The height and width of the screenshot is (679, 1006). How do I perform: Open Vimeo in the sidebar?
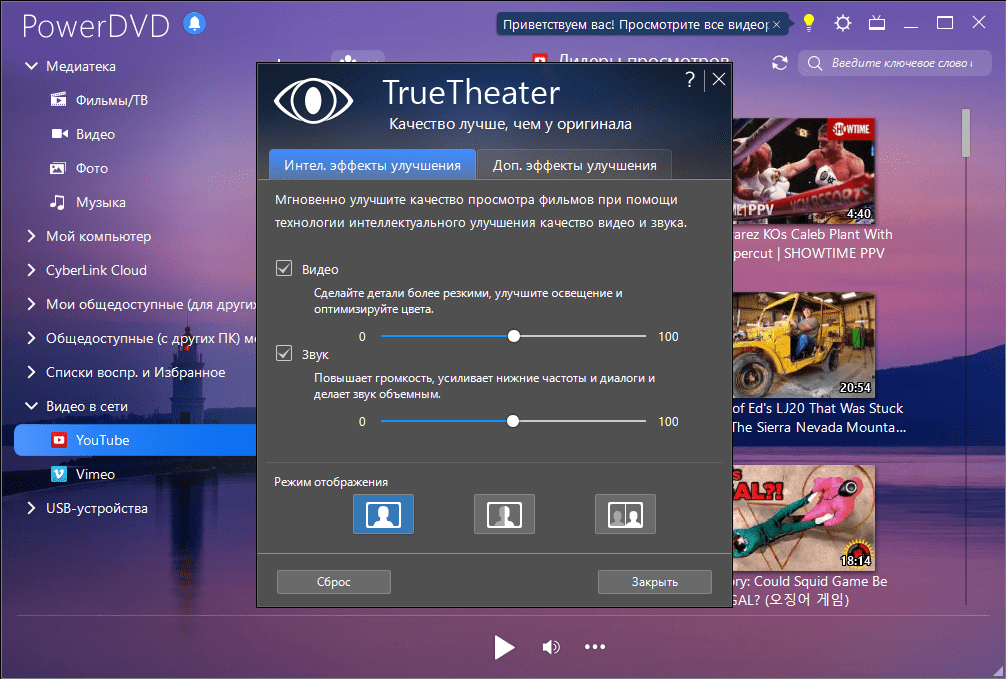(94, 474)
